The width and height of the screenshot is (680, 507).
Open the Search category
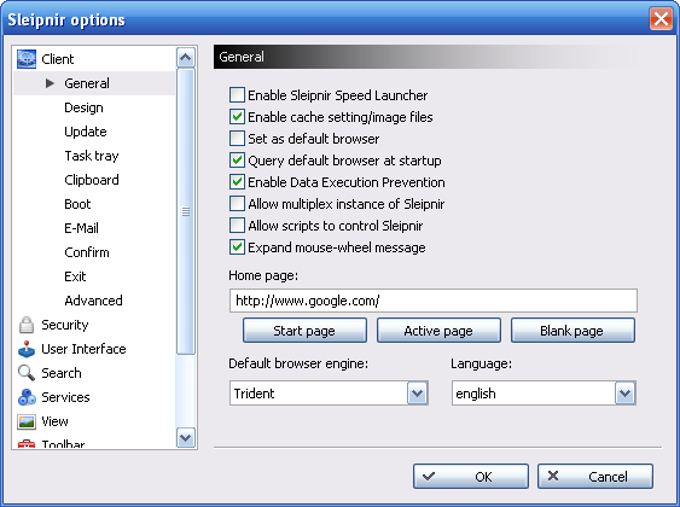click(61, 373)
